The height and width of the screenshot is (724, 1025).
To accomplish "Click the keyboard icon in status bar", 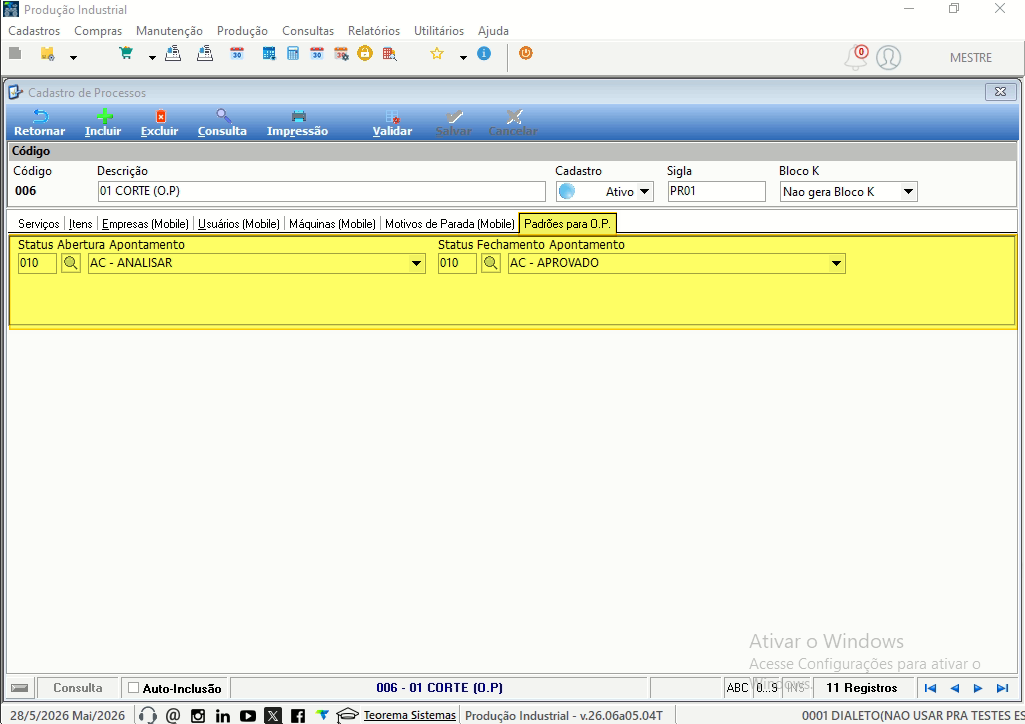I will coord(20,687).
